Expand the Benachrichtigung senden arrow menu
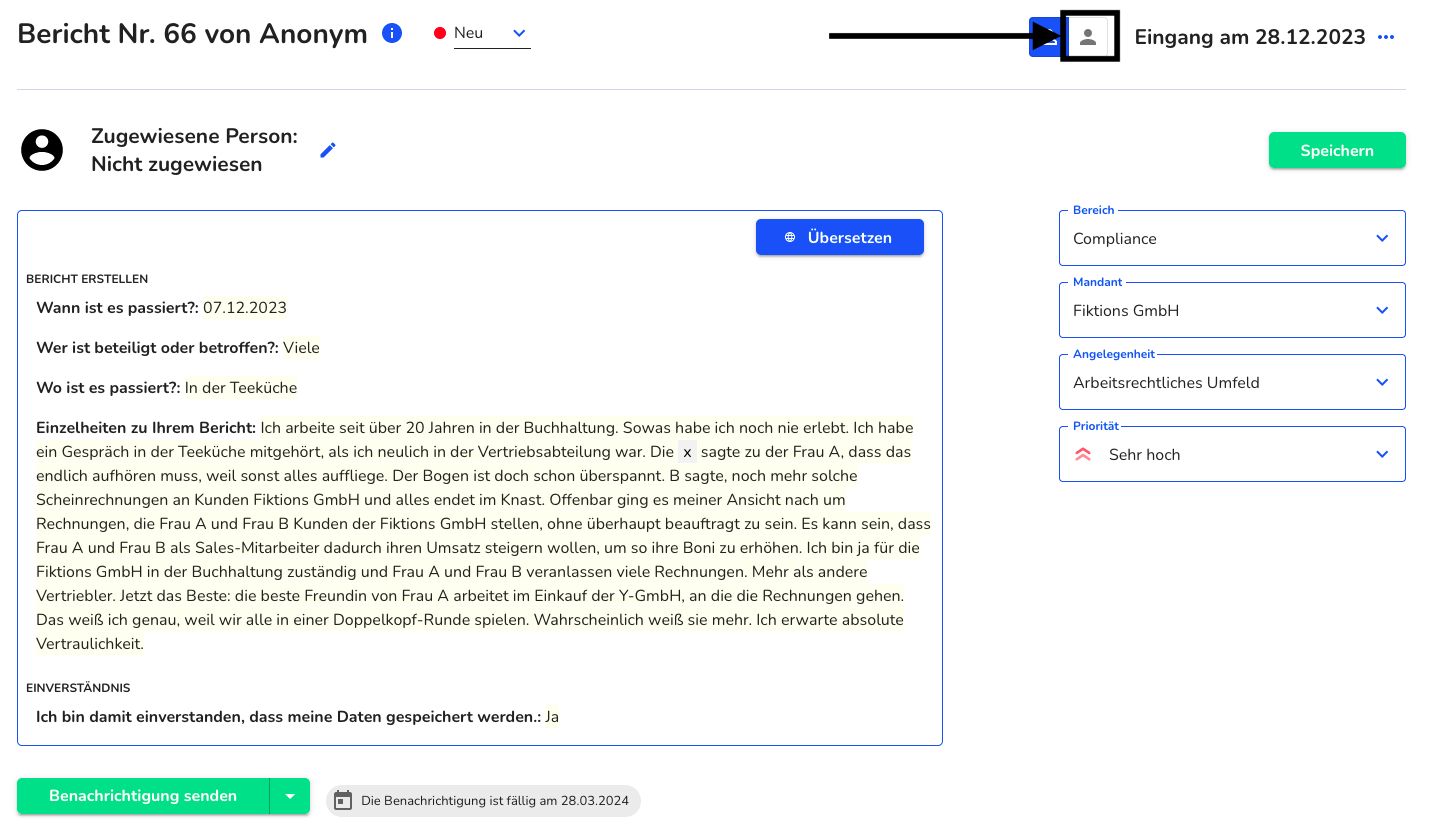 point(290,796)
